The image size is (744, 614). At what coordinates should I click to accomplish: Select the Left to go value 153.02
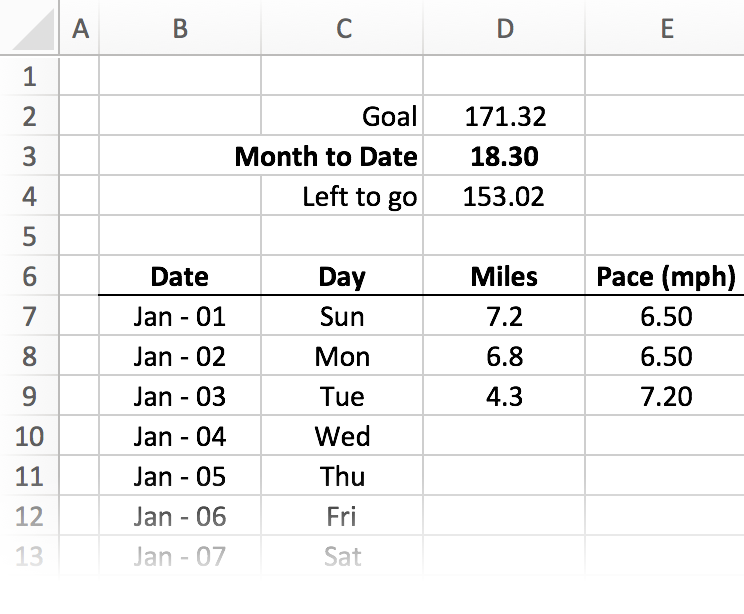click(x=504, y=195)
